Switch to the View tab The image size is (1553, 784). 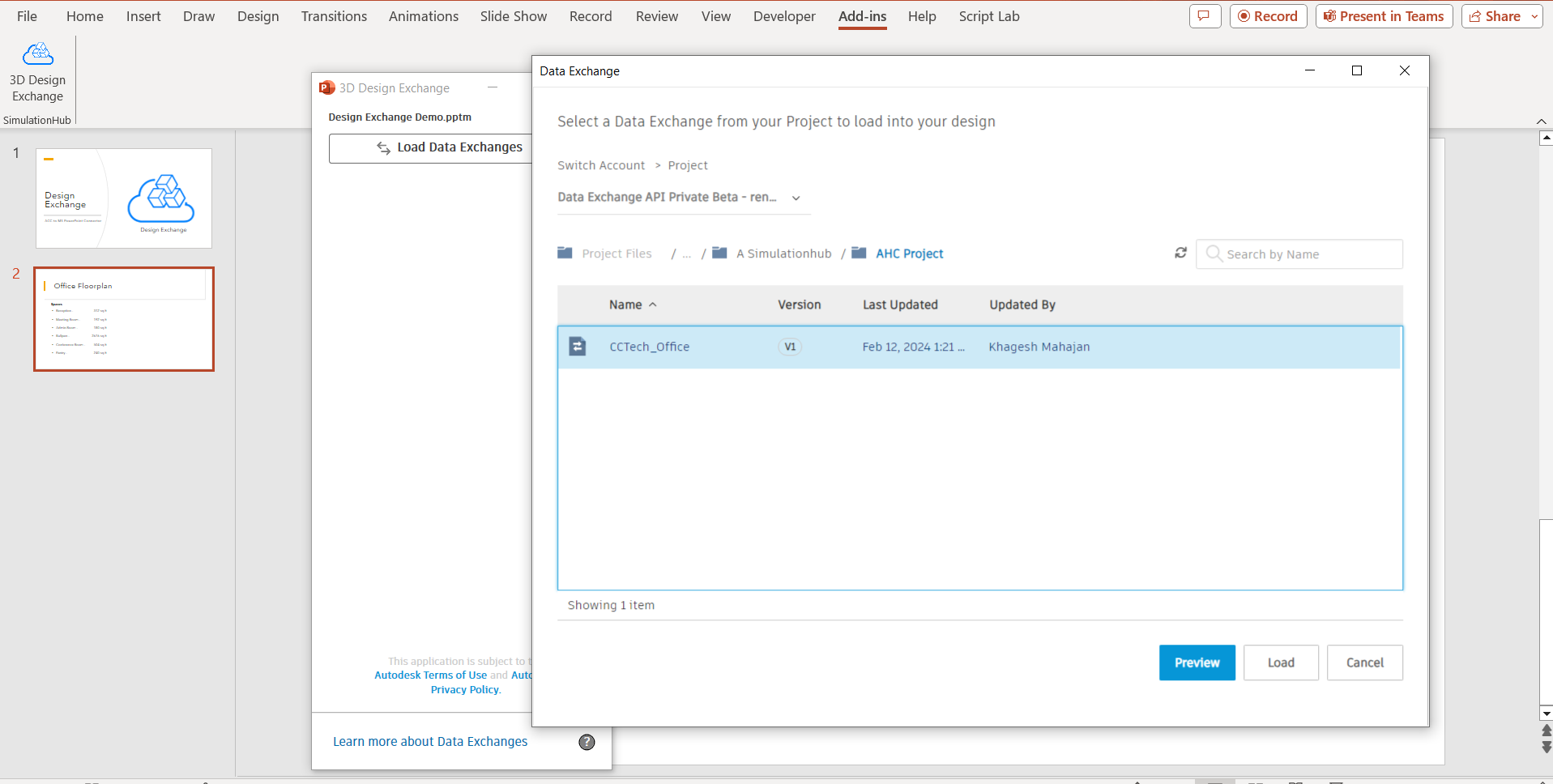[x=716, y=16]
